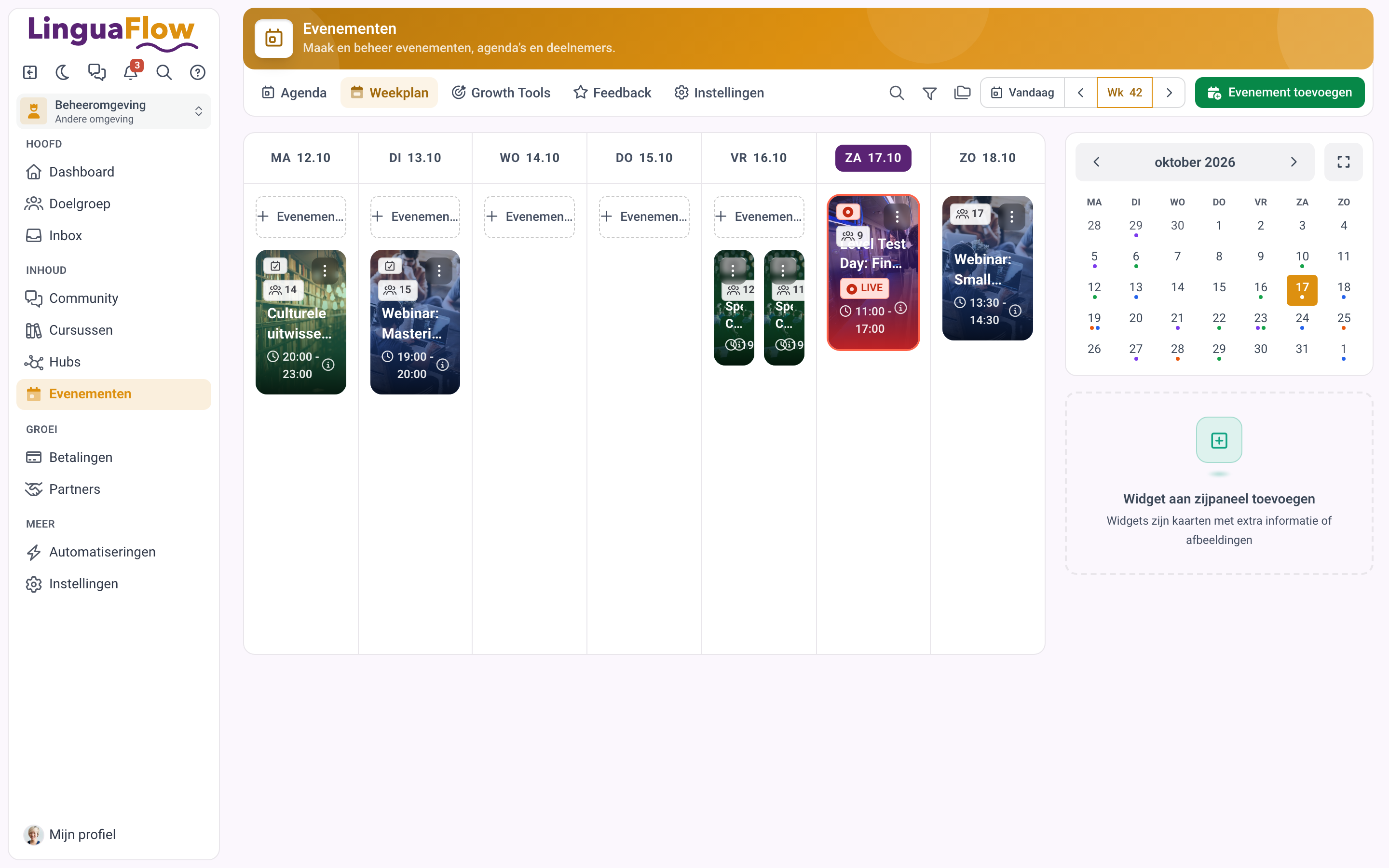Viewport: 1389px width, 868px height.
Task: Open folders icon beside filter
Action: point(962,93)
